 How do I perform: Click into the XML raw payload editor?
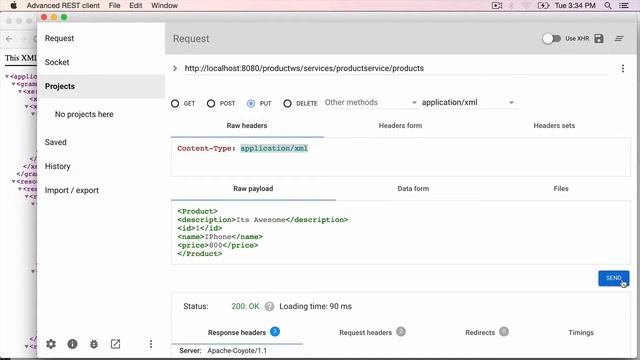[400, 233]
